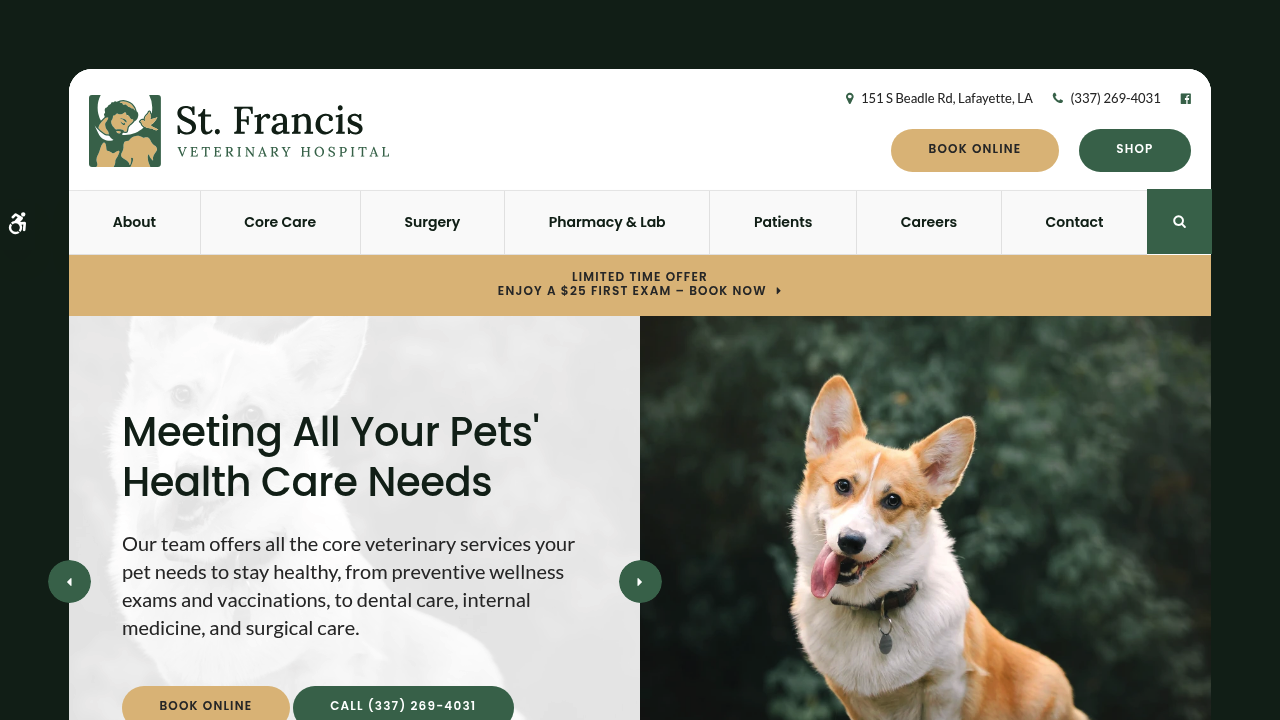The image size is (1280, 720).
Task: Click the Book Online header button
Action: tap(975, 150)
